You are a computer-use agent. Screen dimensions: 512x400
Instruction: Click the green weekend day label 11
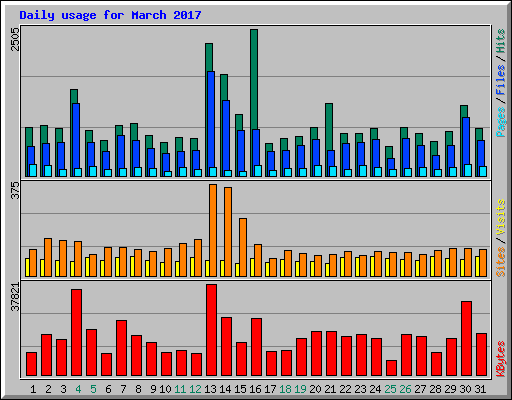coord(180,389)
